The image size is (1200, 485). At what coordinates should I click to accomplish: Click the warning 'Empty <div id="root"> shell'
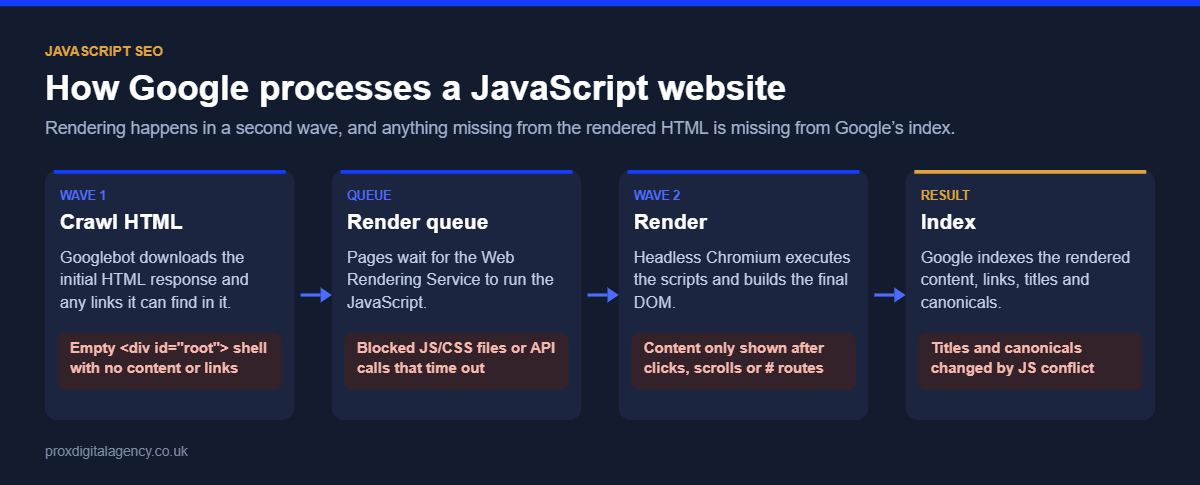169,358
